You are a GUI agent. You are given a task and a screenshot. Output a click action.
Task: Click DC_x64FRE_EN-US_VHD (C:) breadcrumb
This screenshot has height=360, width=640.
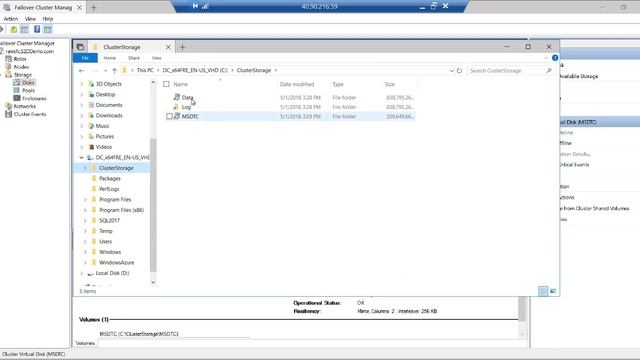coord(195,71)
